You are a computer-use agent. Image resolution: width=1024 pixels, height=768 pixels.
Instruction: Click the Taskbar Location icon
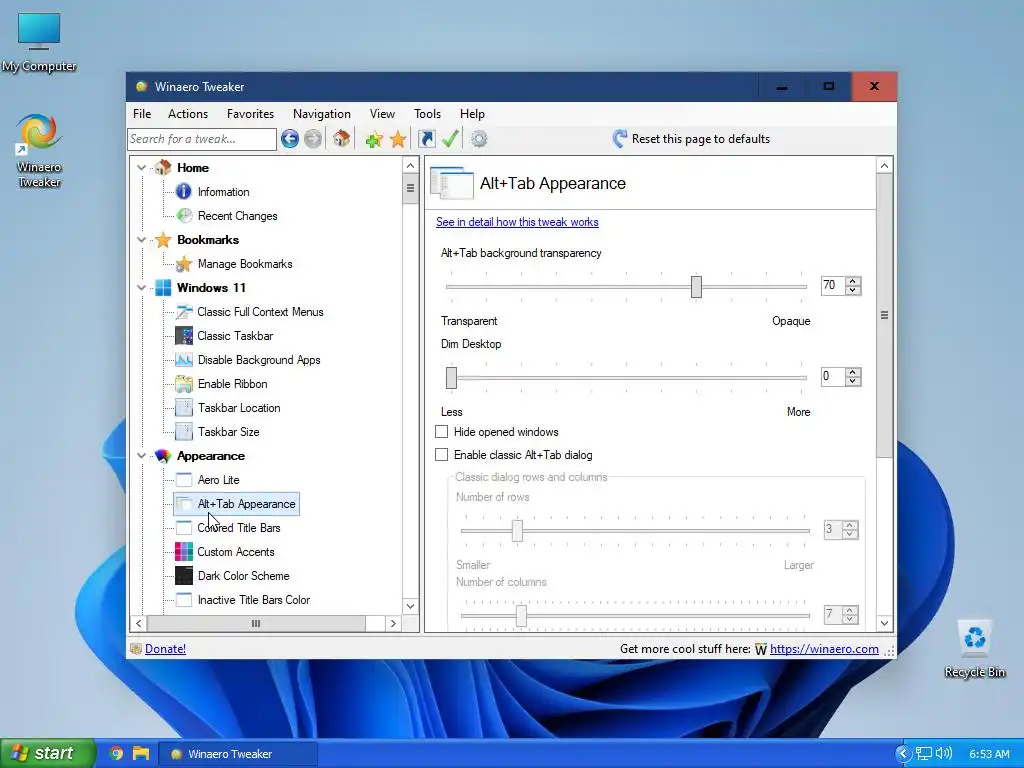pyautogui.click(x=184, y=408)
